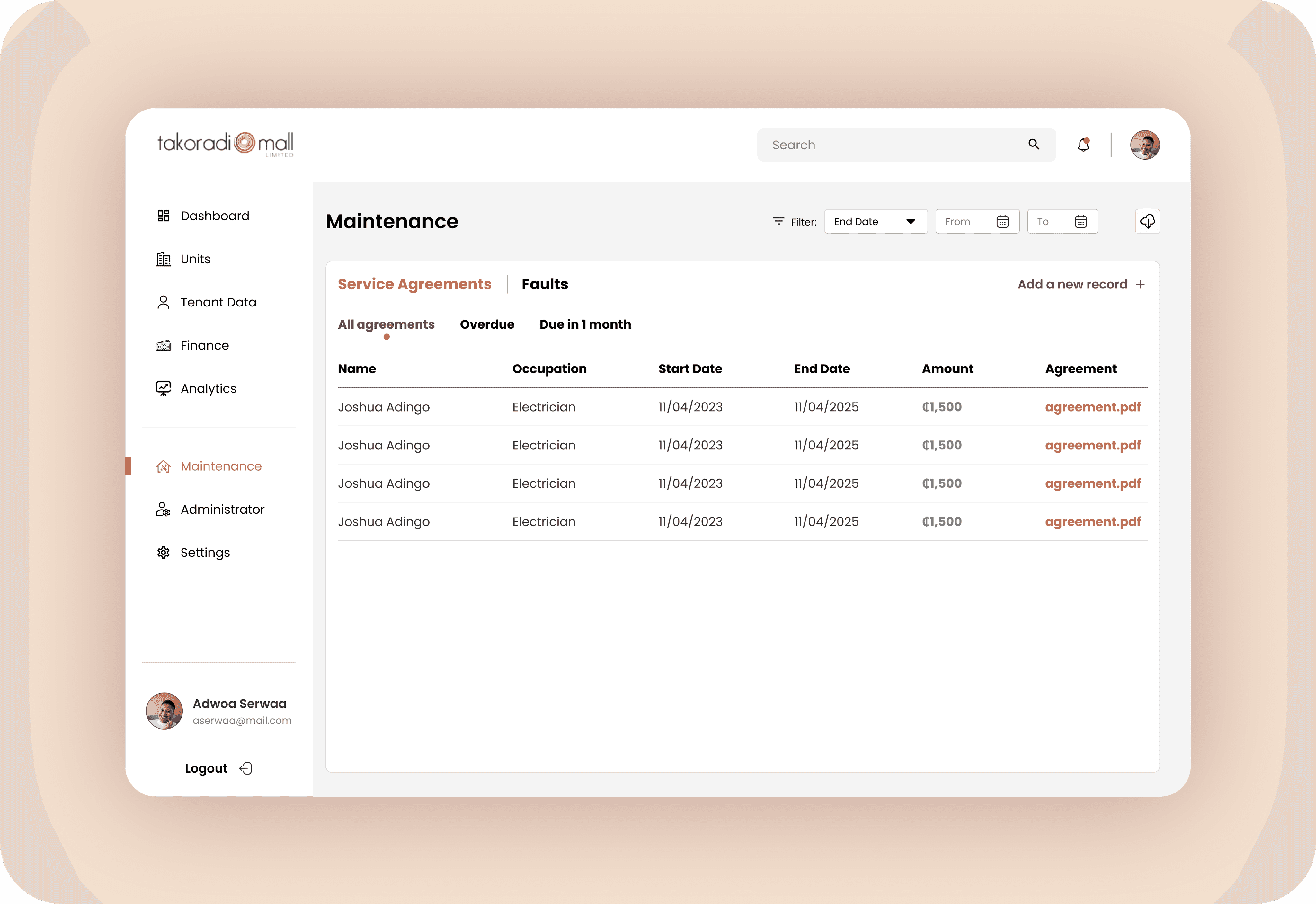Open the first row's agreement.pdf link

[1092, 407]
